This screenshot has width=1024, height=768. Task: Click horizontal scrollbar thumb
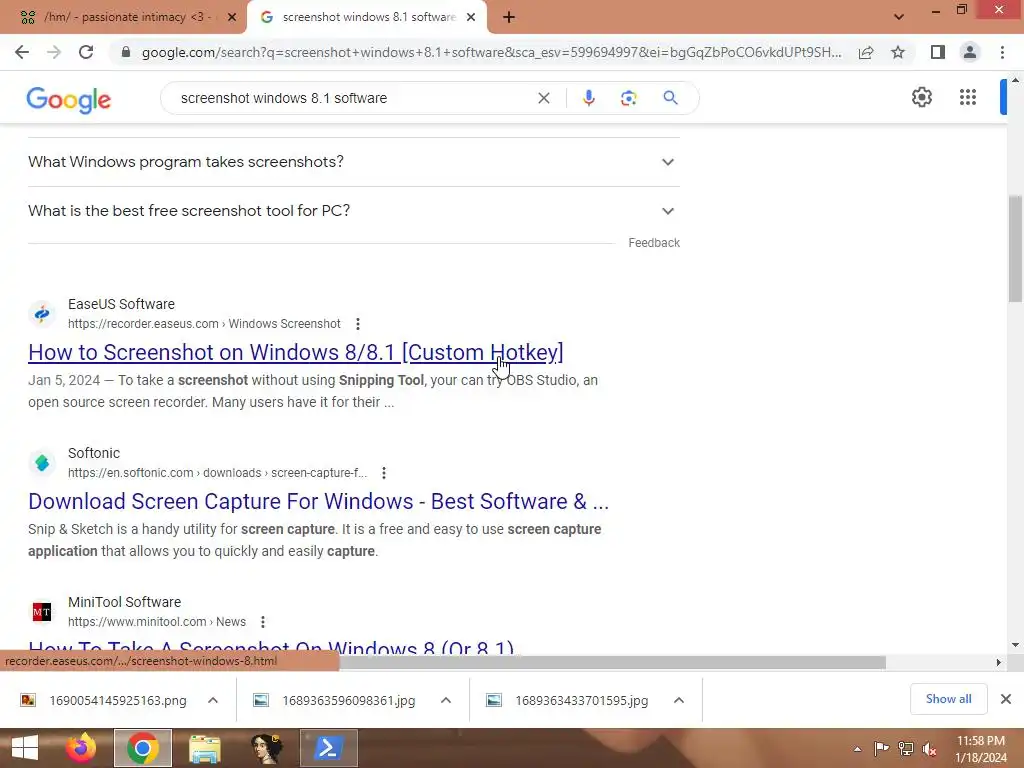pos(613,662)
